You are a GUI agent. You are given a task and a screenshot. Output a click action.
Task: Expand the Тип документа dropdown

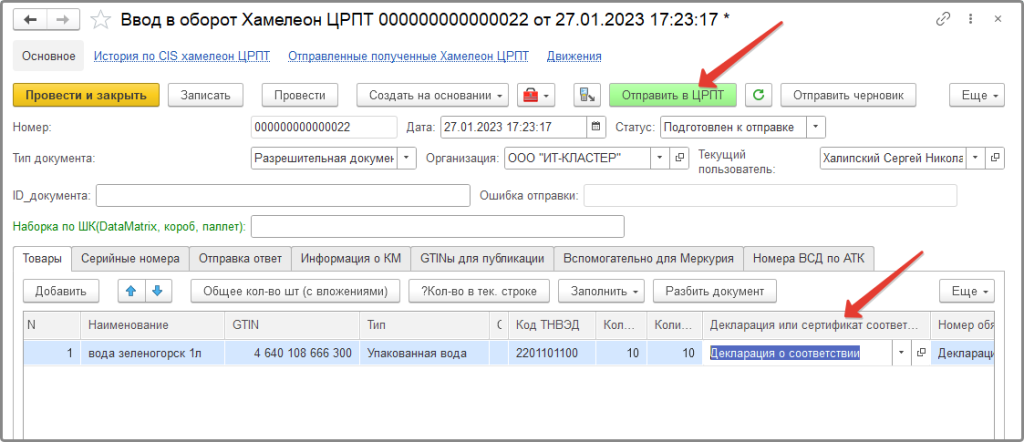(407, 158)
